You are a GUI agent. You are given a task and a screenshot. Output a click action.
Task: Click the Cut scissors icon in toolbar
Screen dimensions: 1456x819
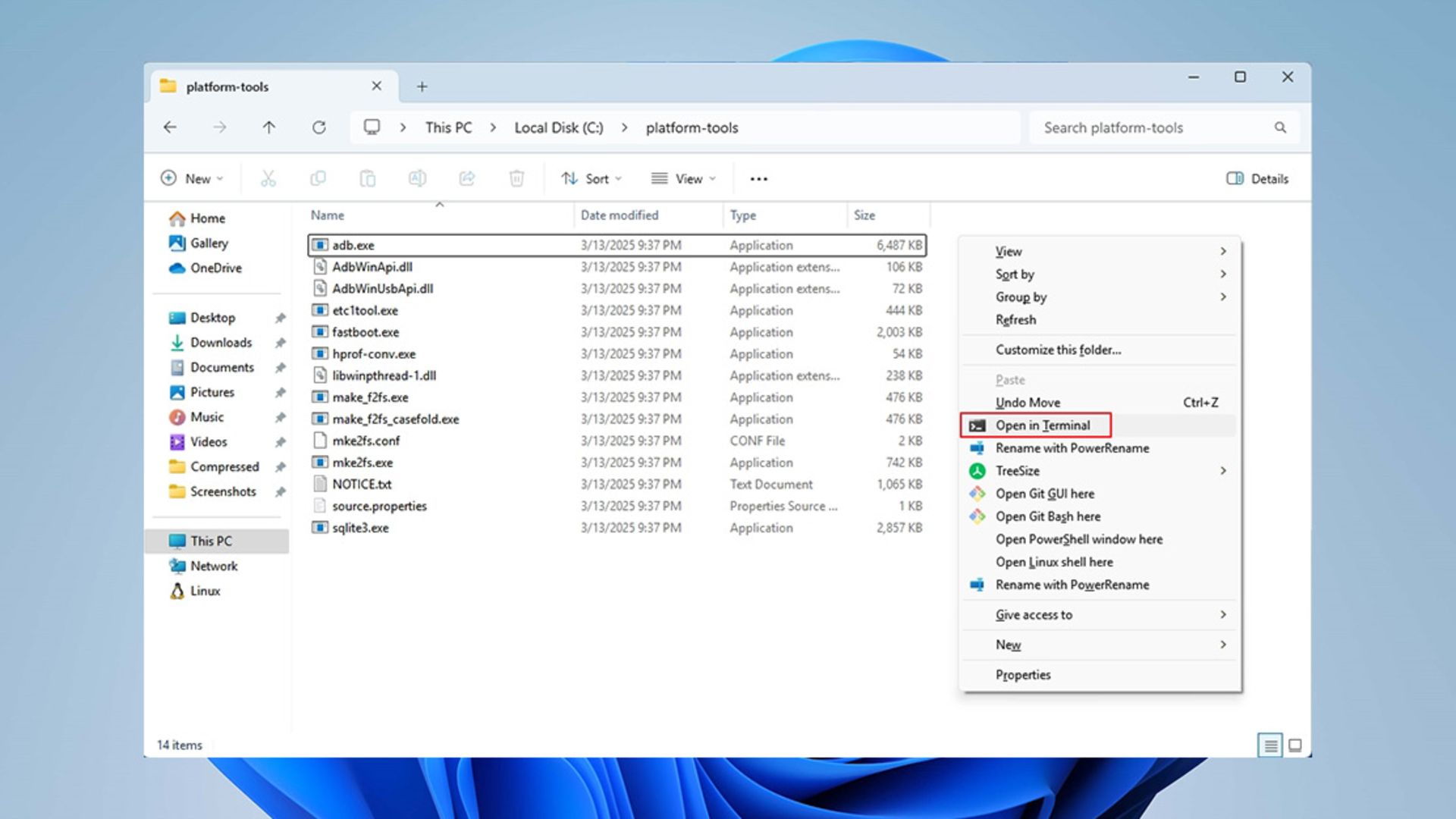click(268, 178)
